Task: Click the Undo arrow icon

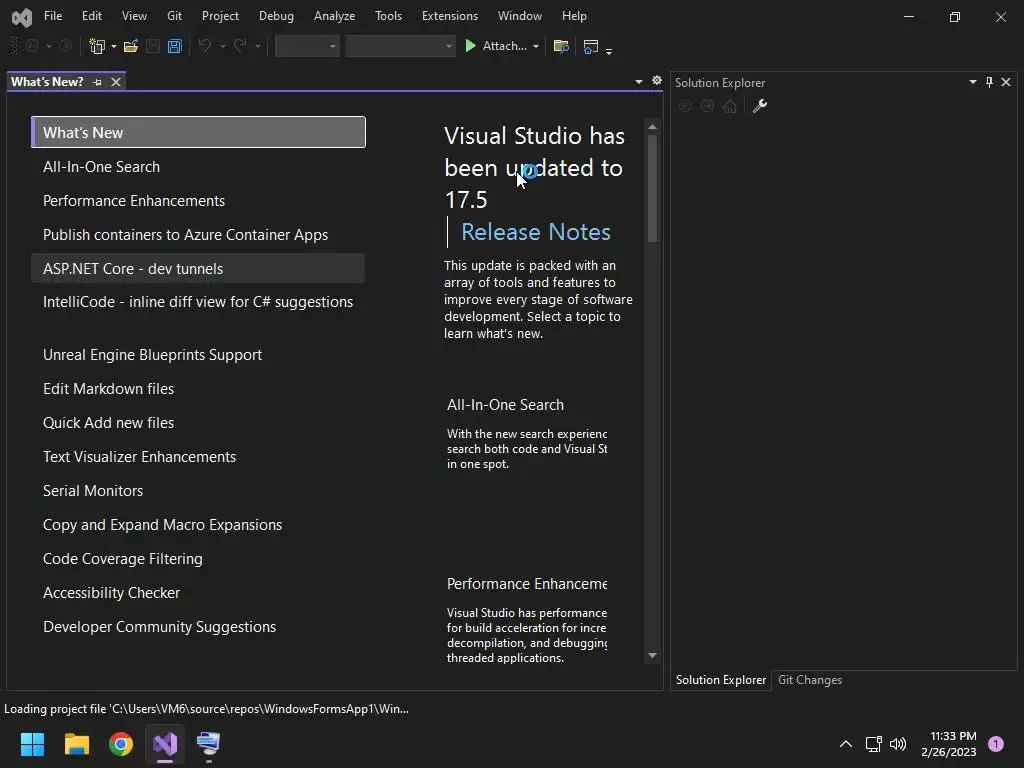Action: 205,46
